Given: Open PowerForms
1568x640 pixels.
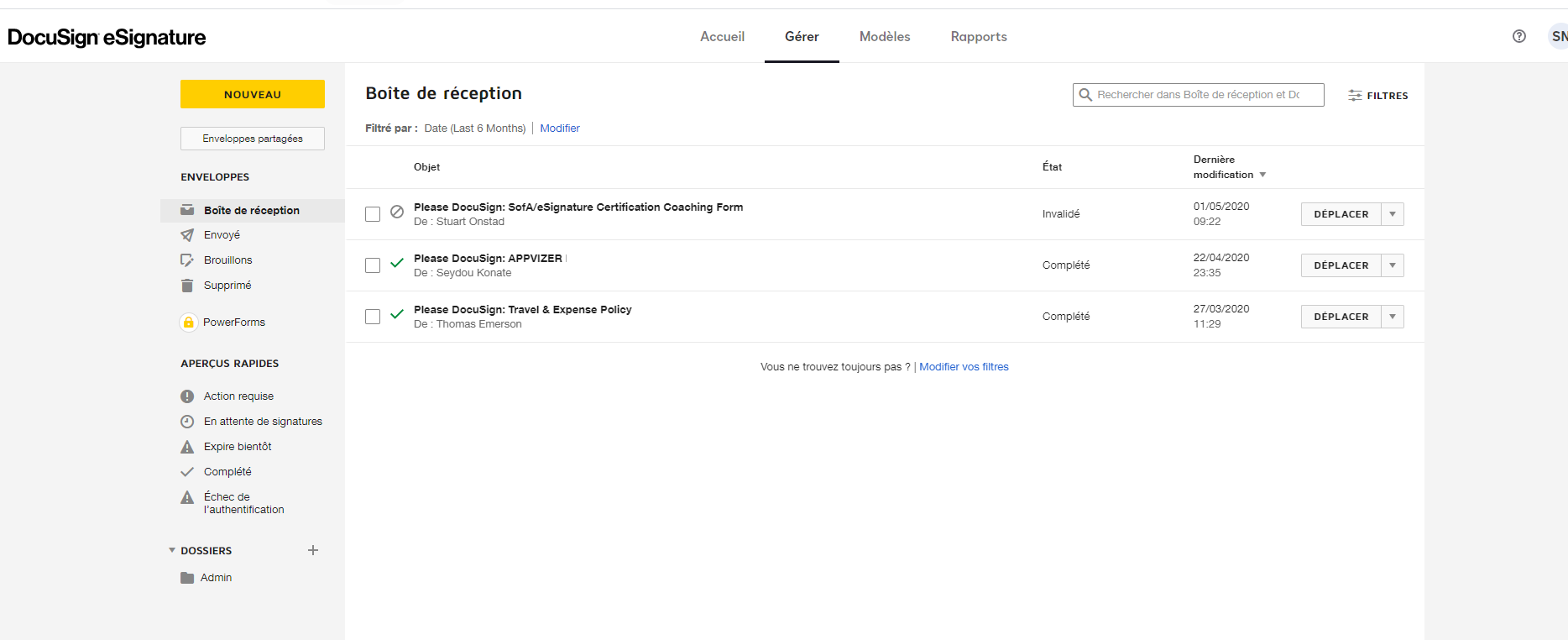Looking at the screenshot, I should (x=234, y=323).
